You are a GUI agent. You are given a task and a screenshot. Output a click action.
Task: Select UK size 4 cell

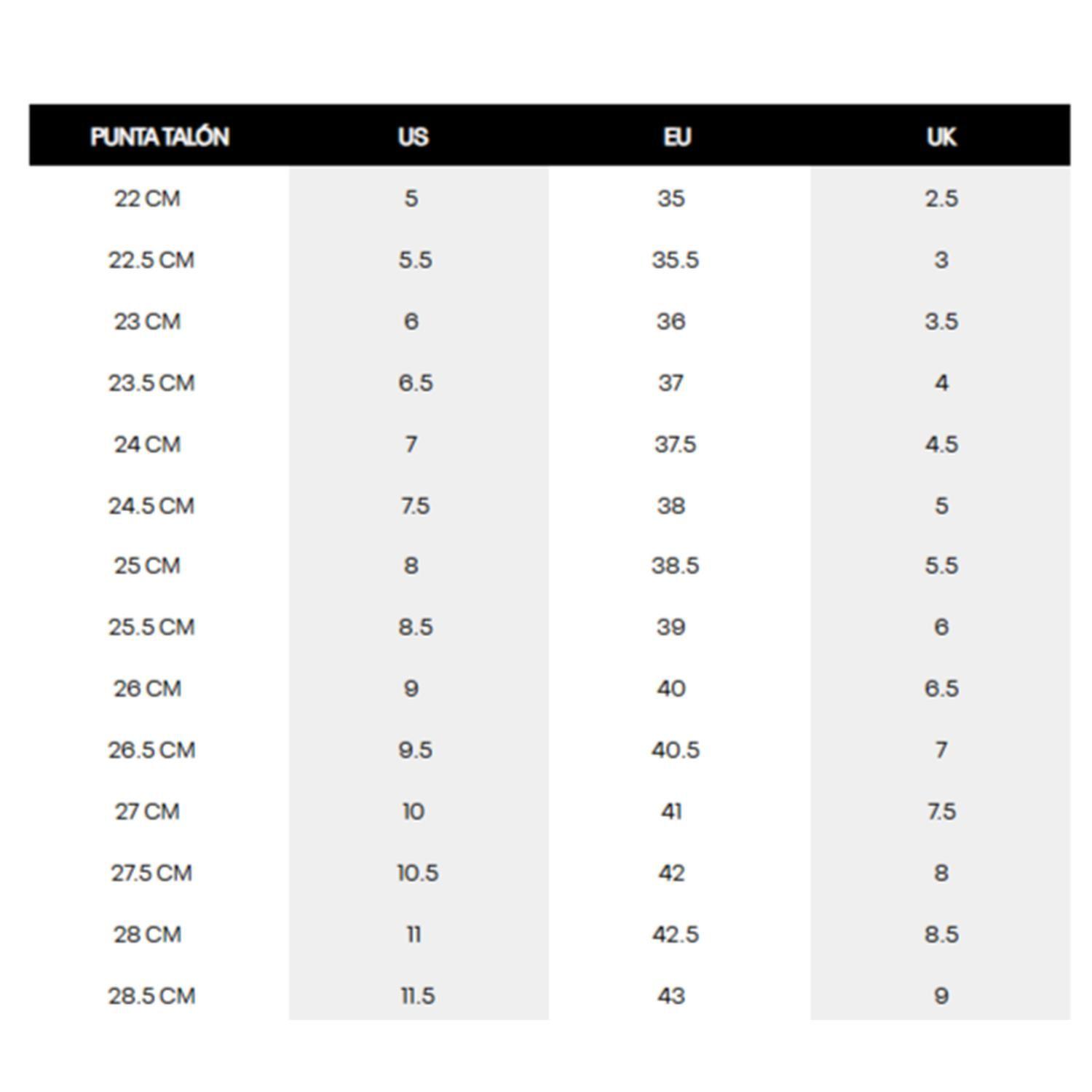point(941,383)
